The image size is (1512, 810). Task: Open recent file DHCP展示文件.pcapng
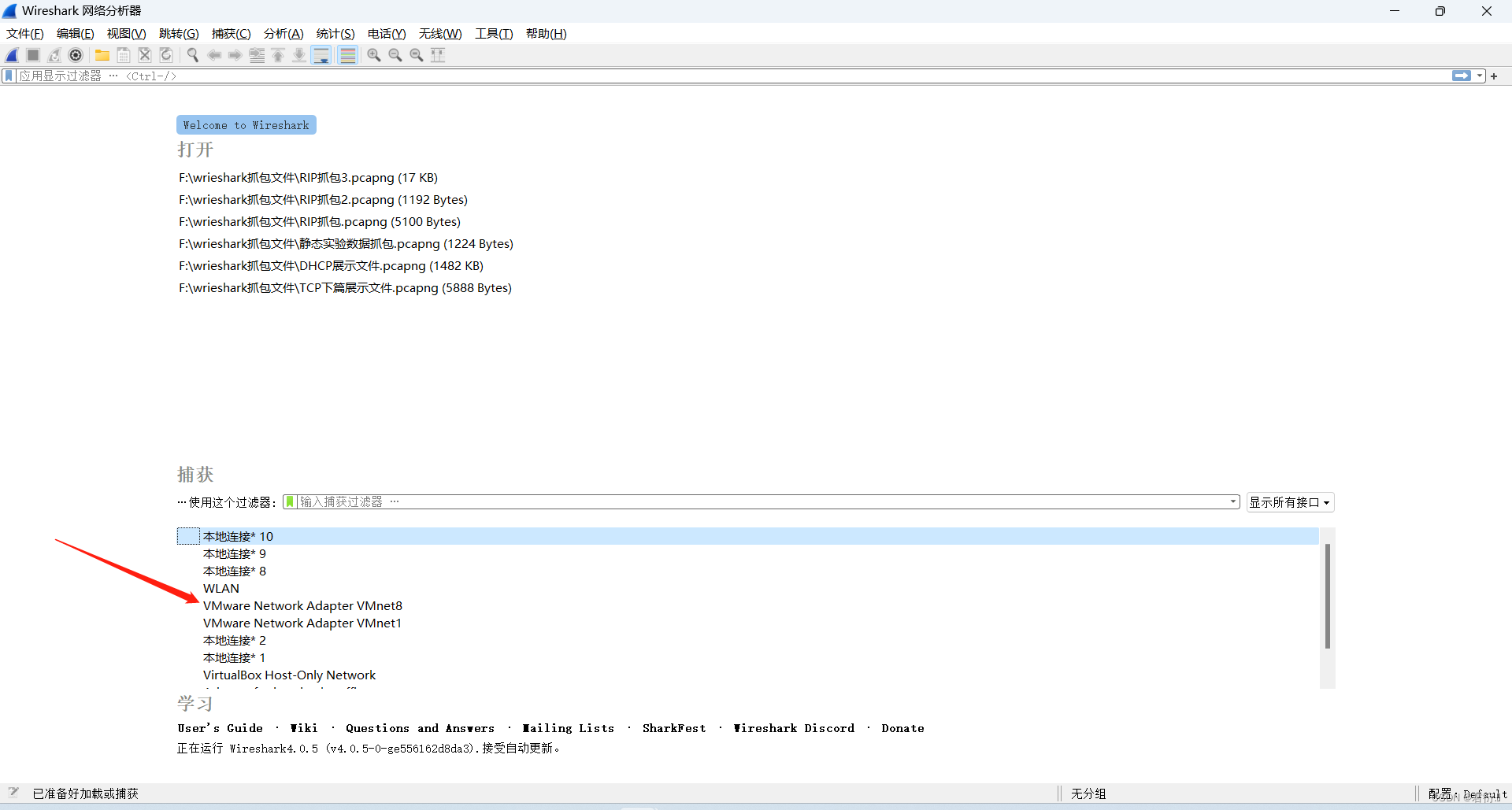click(331, 266)
